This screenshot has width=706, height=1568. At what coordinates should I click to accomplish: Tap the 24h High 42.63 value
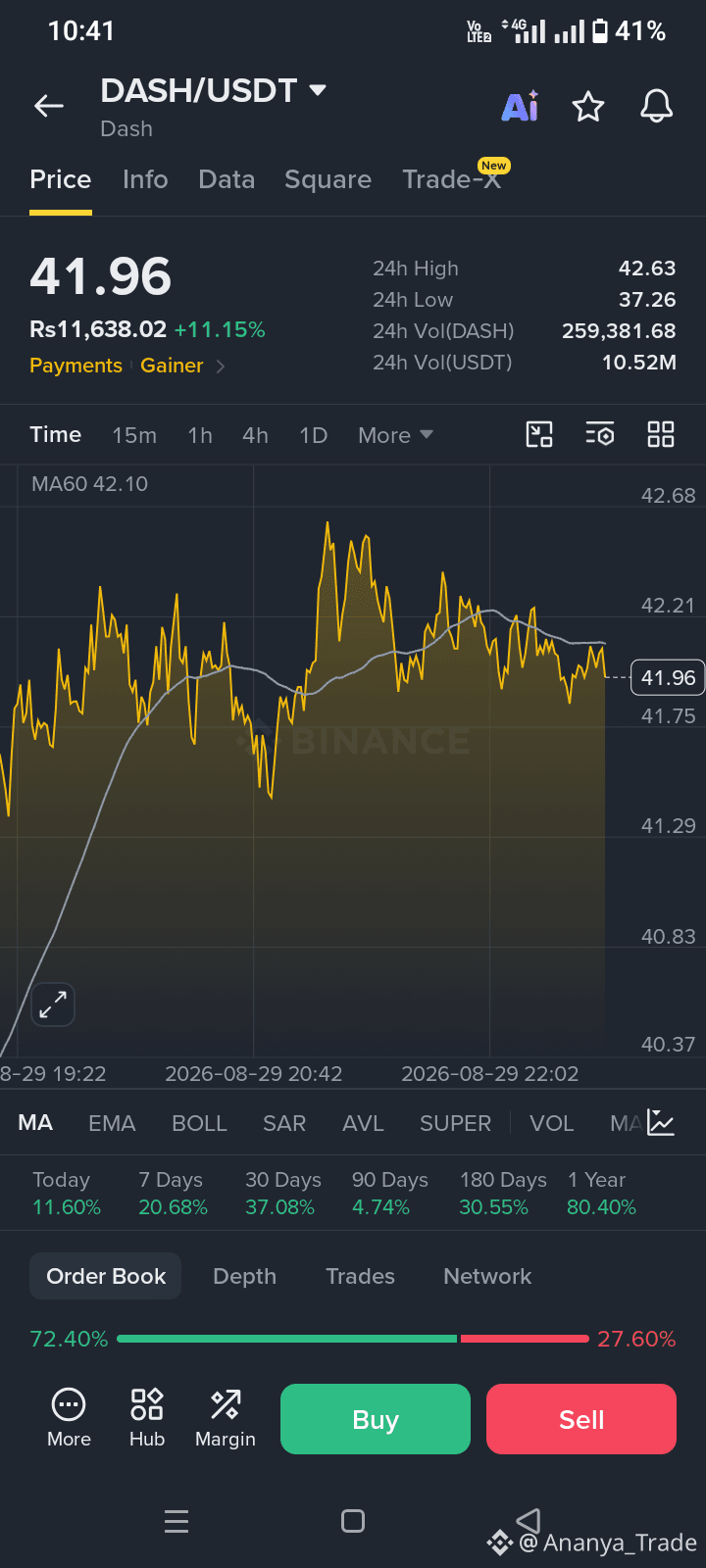coord(647,269)
